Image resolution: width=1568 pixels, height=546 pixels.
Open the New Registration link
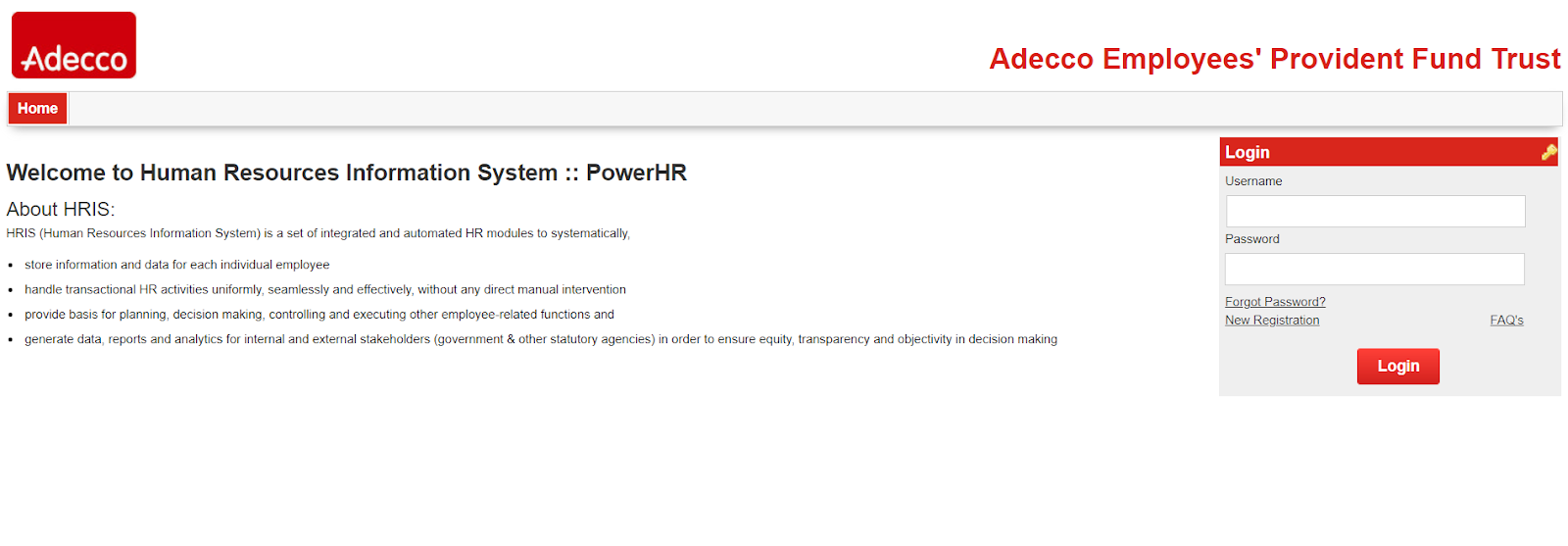point(1272,321)
